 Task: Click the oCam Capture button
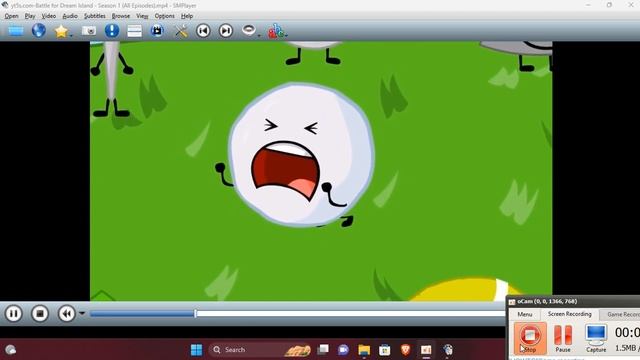(596, 338)
